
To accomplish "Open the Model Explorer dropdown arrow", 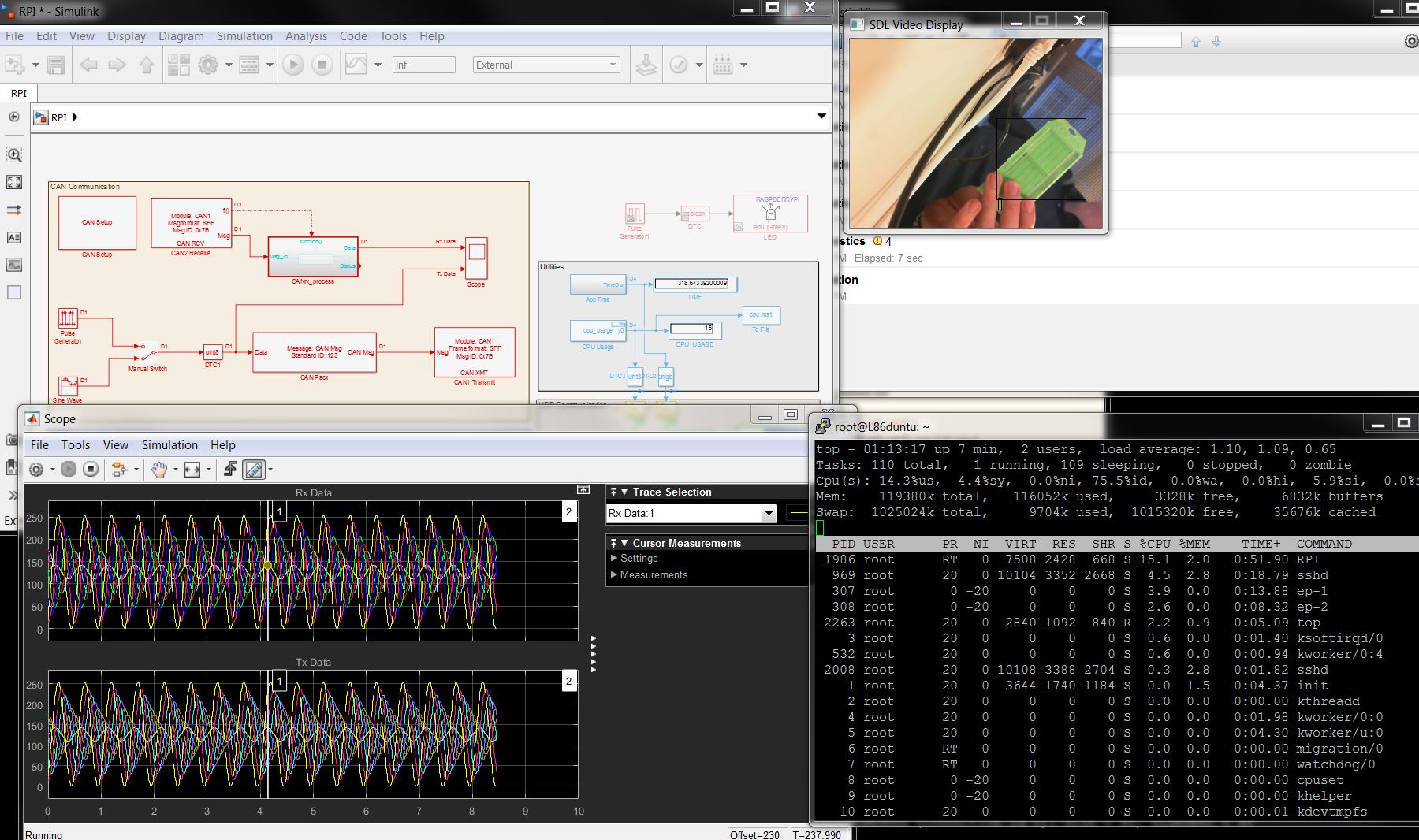I will [270, 65].
